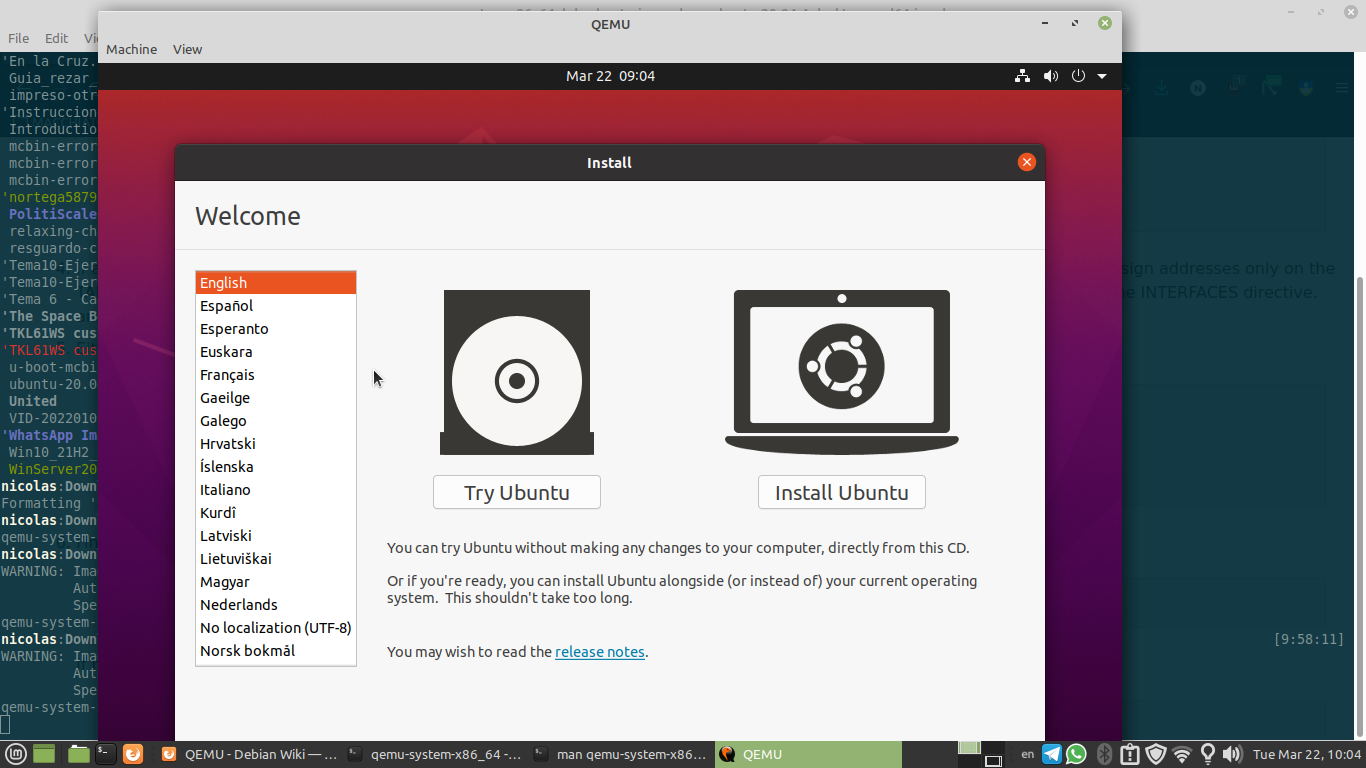Choose Esperanto from the language list

tap(276, 329)
